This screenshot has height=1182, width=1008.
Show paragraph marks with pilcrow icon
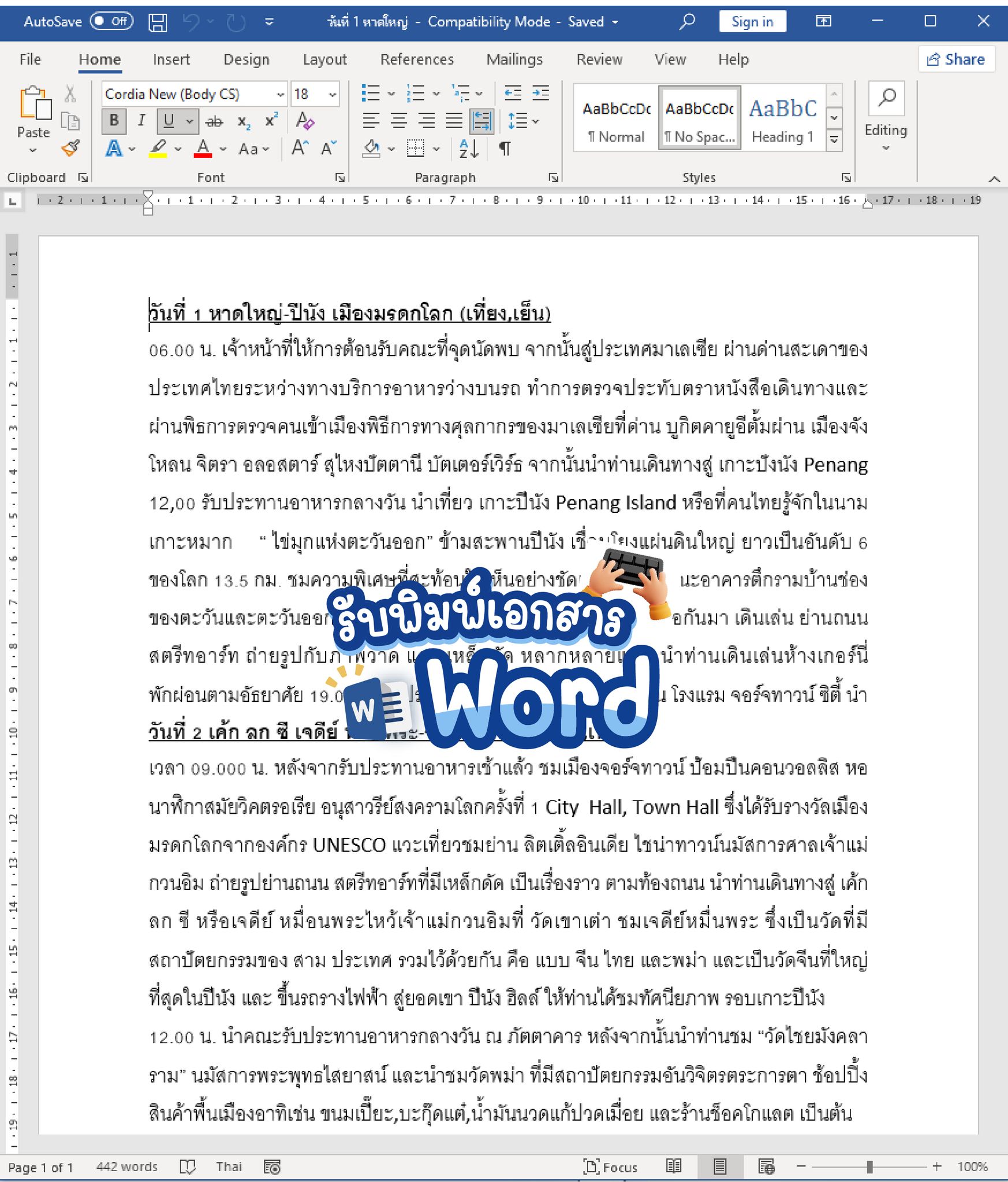pyautogui.click(x=505, y=149)
